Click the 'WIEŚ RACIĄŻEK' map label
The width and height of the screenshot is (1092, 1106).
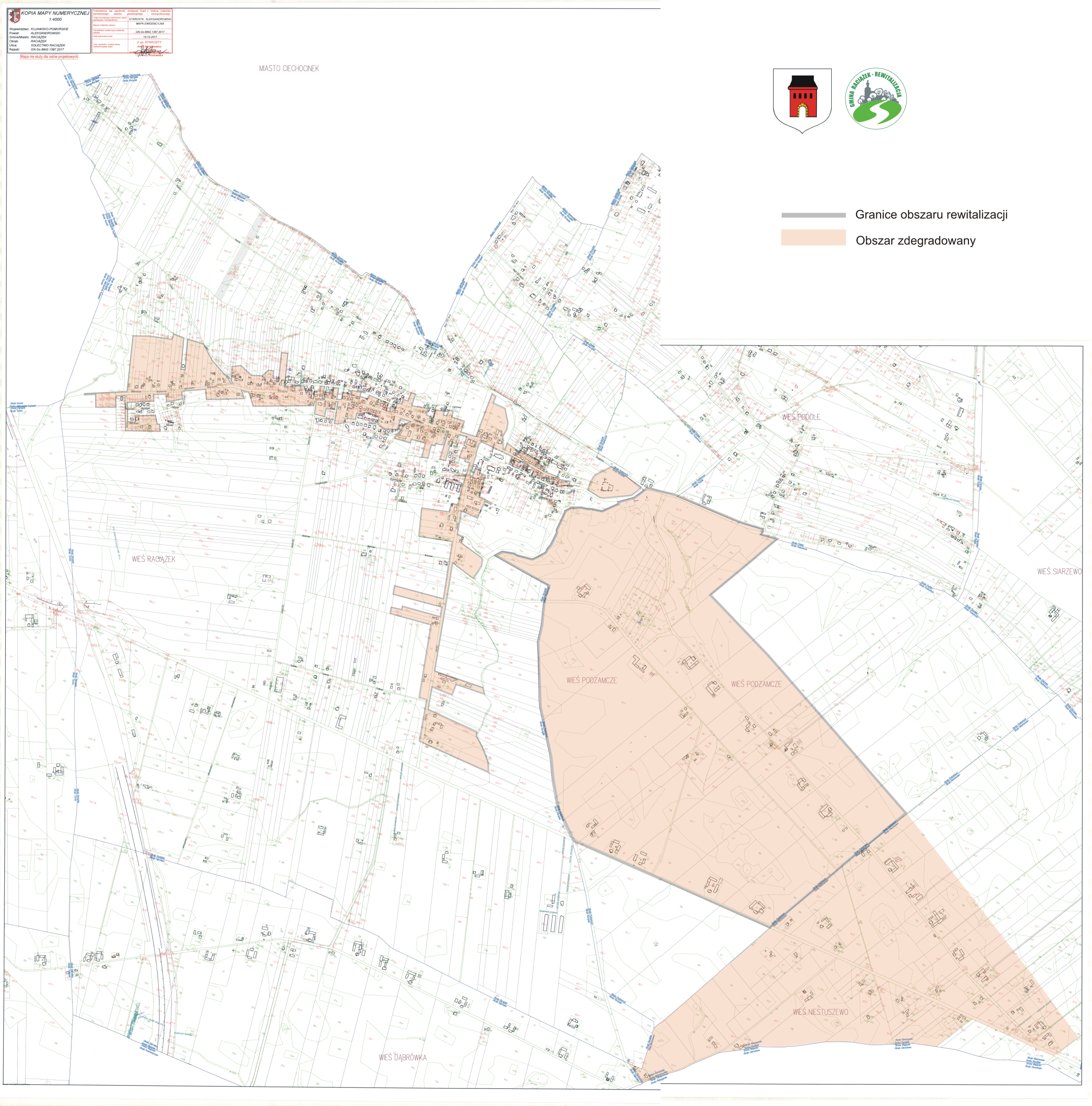coord(153,559)
